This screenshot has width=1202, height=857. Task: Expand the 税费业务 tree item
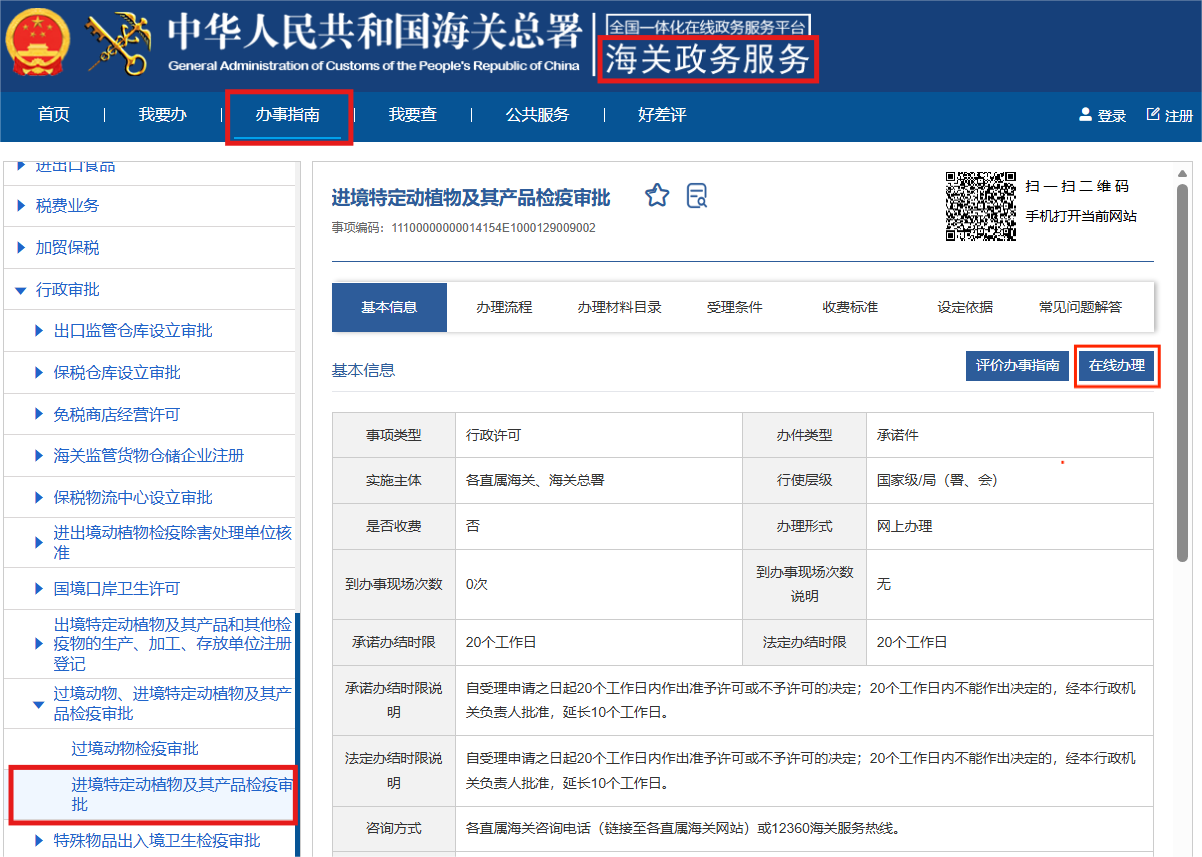pos(21,206)
